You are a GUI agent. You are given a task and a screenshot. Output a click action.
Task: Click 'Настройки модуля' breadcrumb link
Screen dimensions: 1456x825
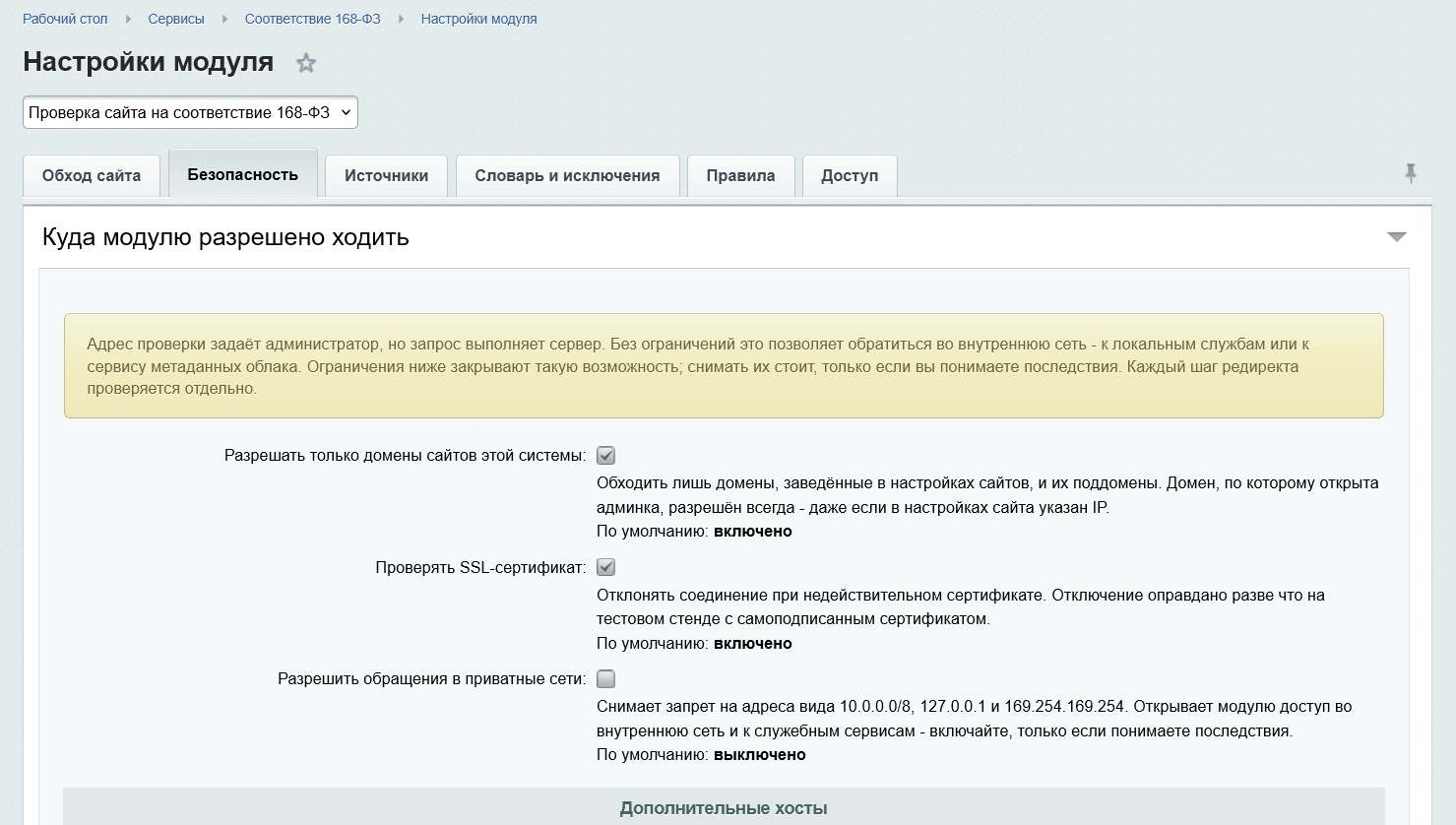[x=479, y=19]
